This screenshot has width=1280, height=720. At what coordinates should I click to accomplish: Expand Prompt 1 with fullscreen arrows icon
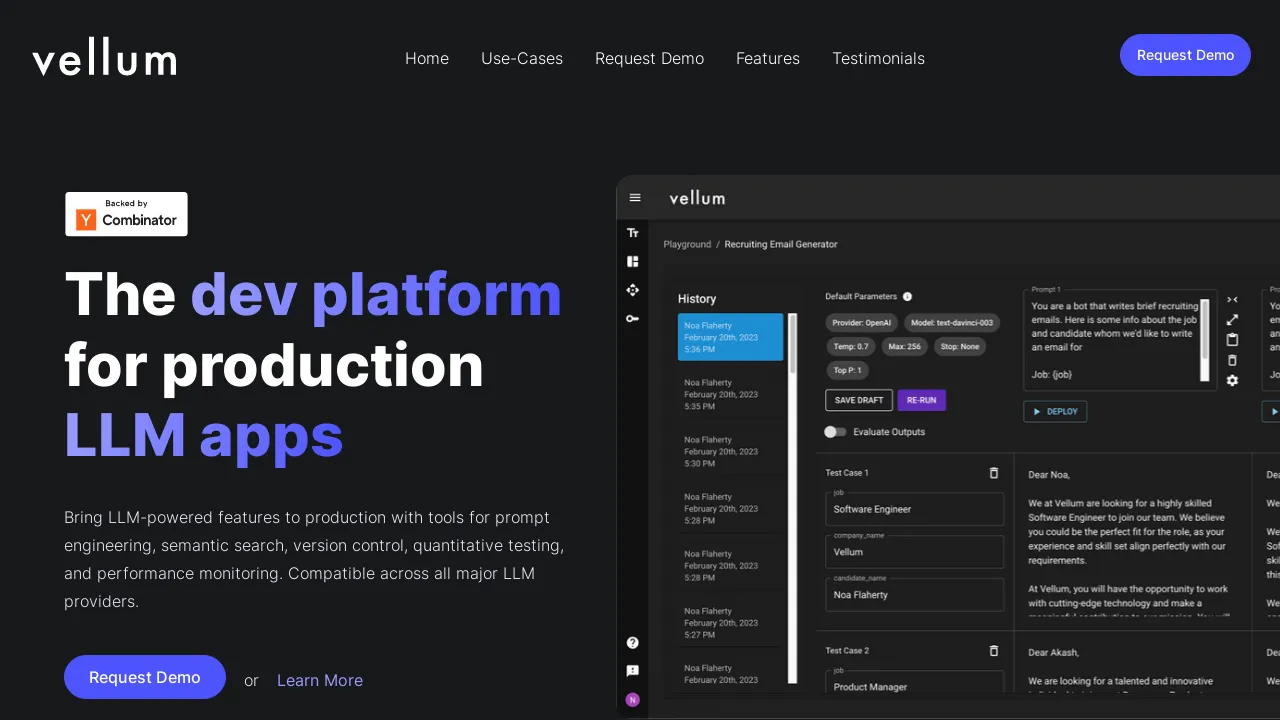1232,320
